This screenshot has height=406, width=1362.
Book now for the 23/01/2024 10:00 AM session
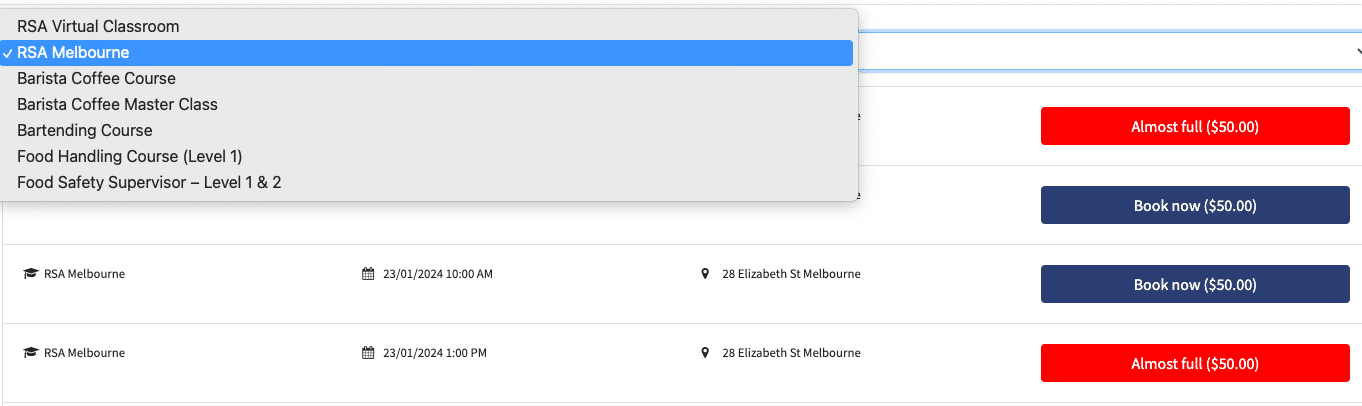coord(1195,285)
